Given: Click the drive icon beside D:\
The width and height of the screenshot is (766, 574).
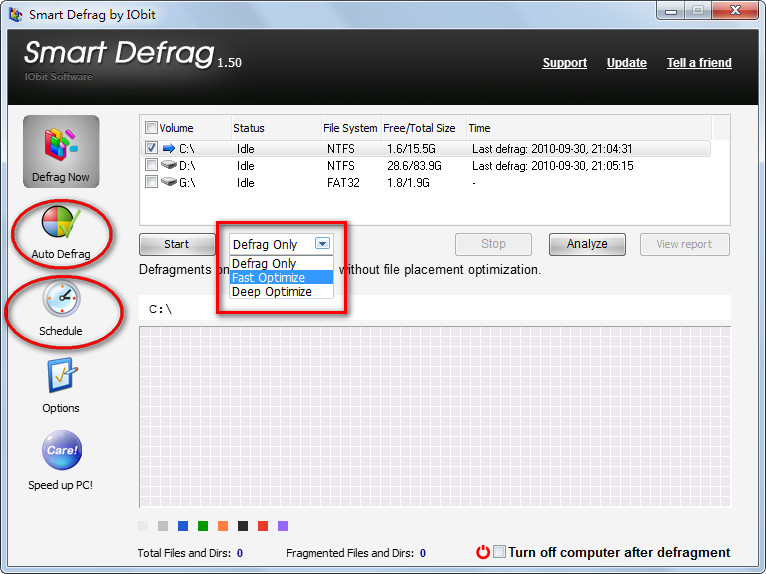Looking at the screenshot, I should pos(169,165).
